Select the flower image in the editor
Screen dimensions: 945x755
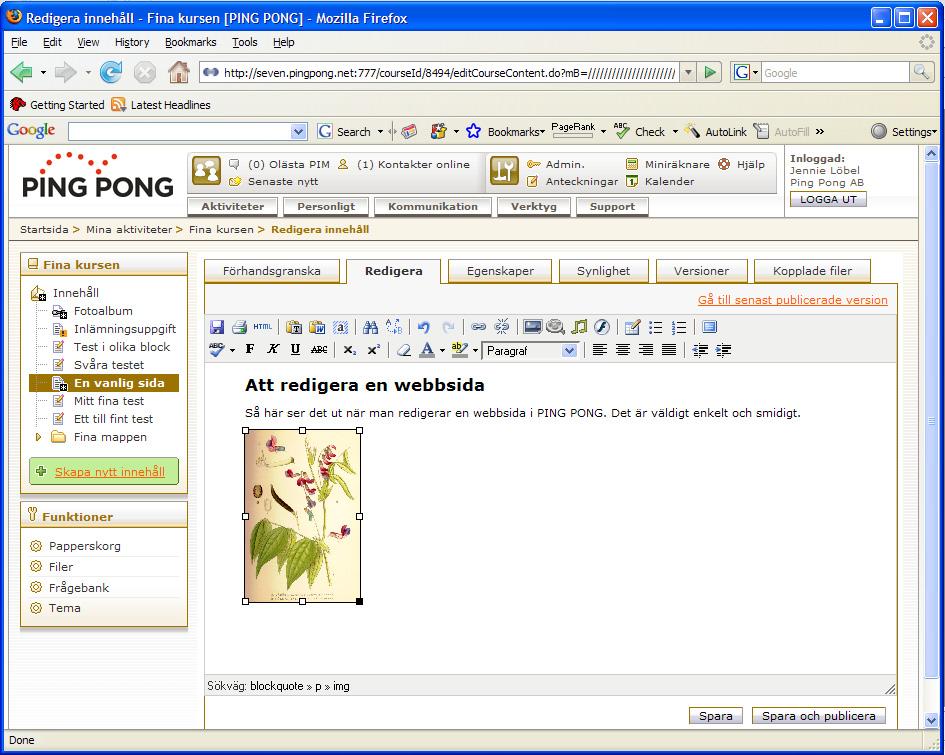[x=303, y=516]
